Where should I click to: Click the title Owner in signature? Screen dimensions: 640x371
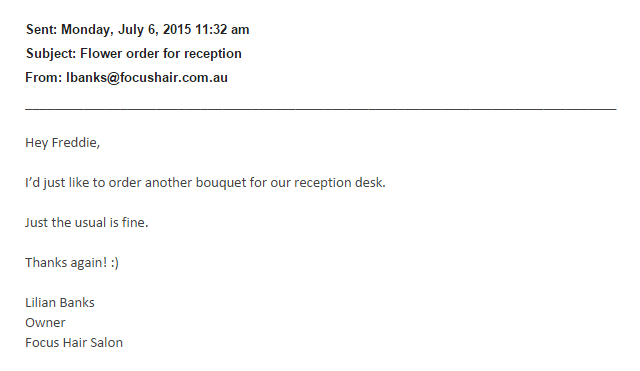(45, 323)
